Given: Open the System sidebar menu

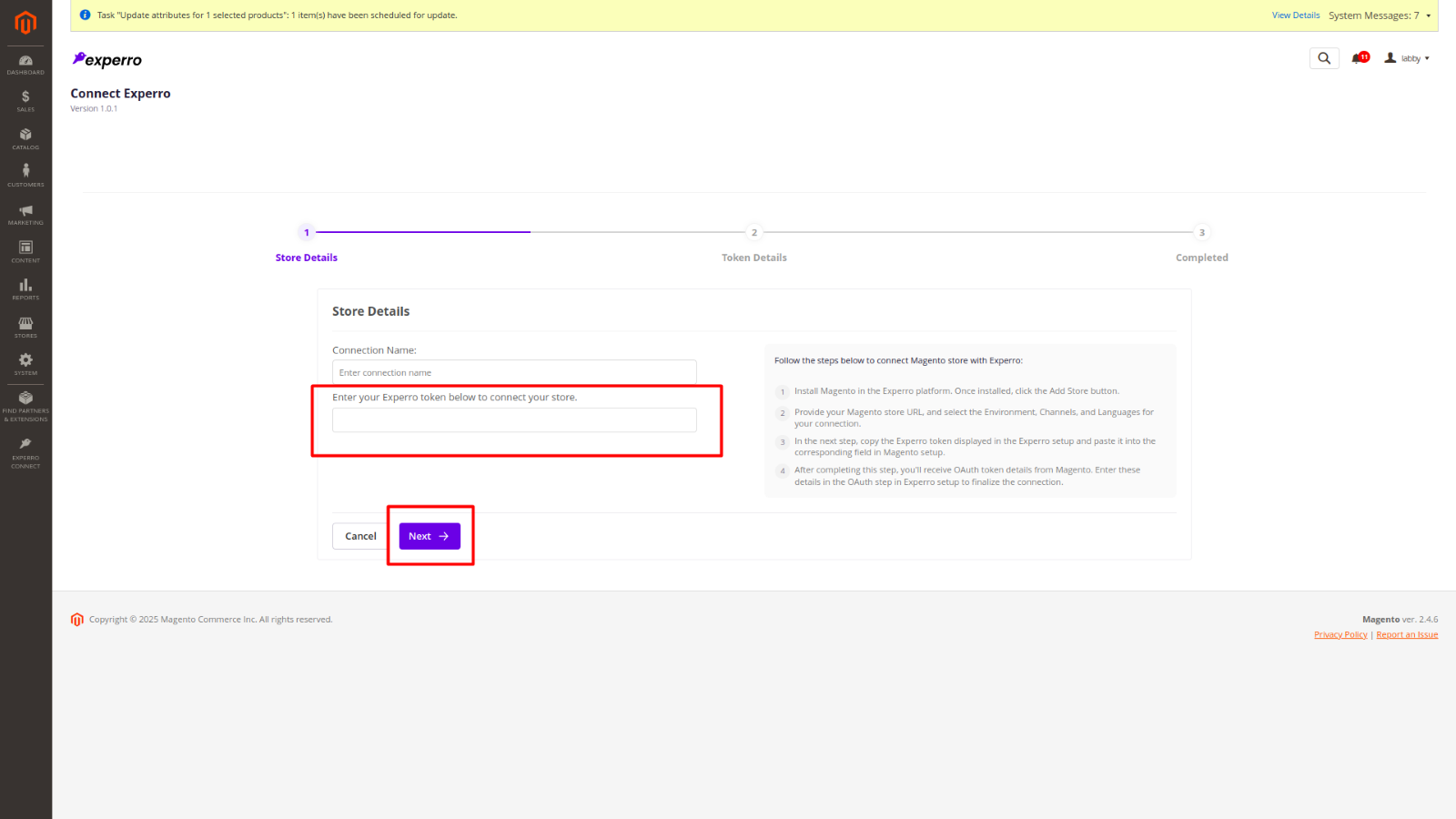Looking at the screenshot, I should 25,365.
